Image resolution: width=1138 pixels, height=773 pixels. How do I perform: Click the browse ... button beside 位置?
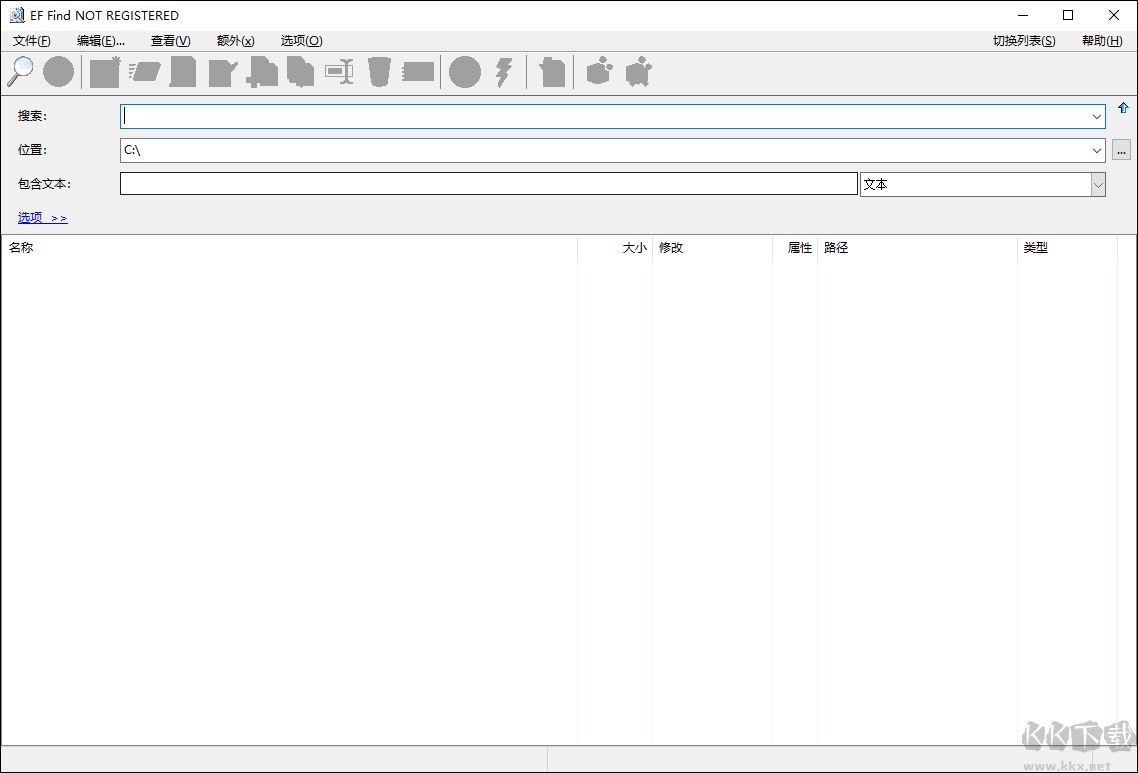click(1121, 151)
